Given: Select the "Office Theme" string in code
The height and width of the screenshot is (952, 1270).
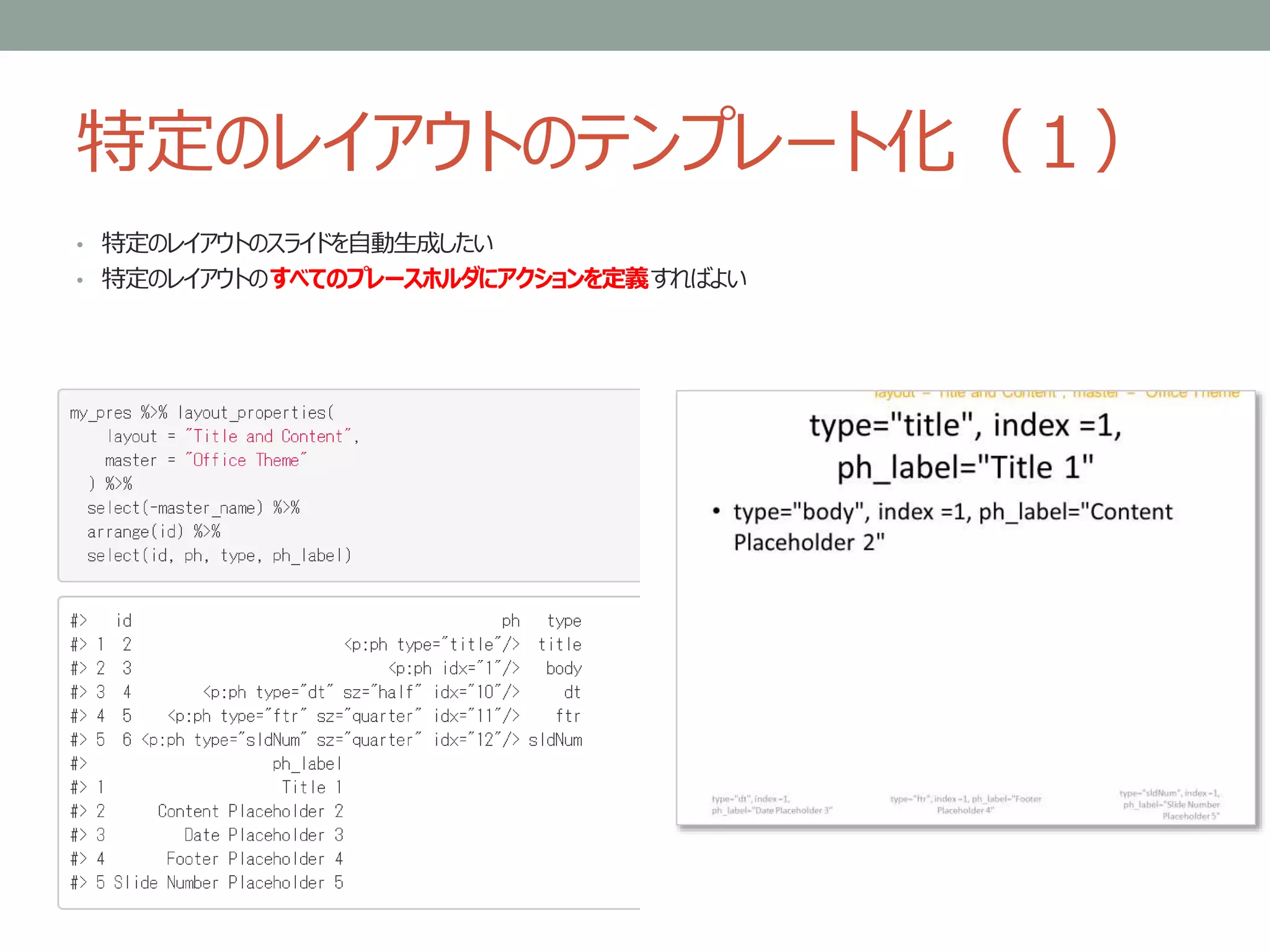Looking at the screenshot, I should pos(246,461).
